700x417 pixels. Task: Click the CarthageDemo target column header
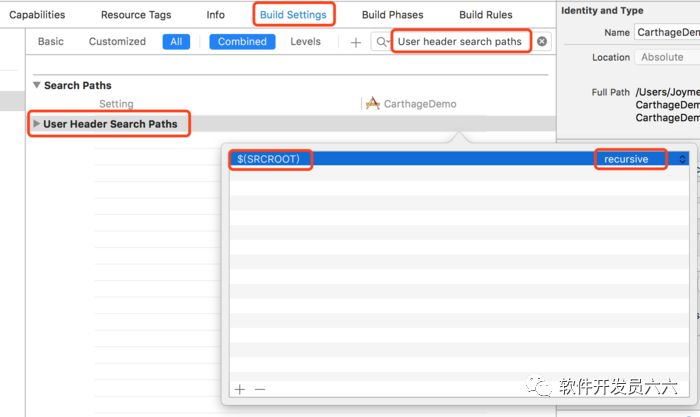point(420,104)
